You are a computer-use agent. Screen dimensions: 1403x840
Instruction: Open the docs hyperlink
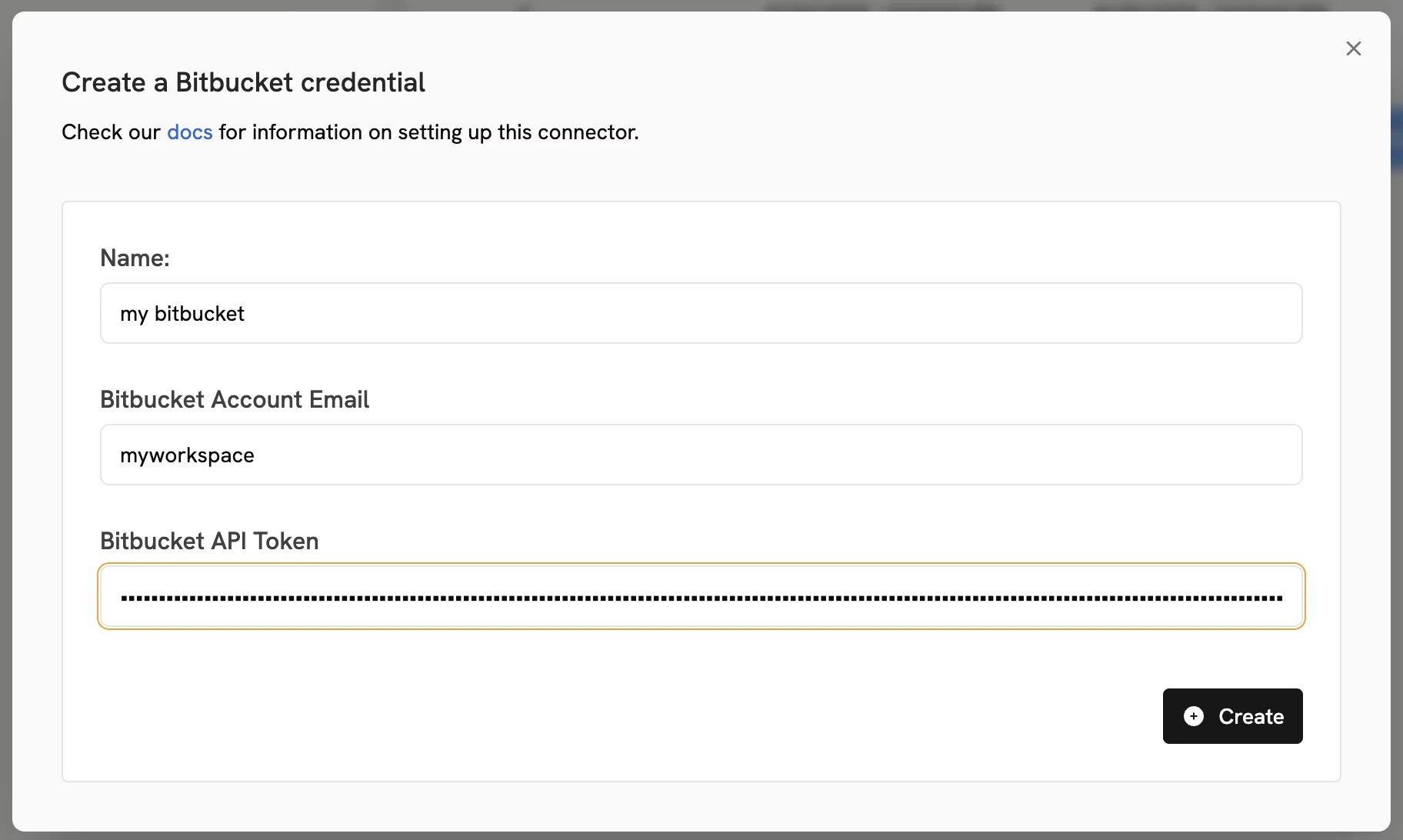click(189, 132)
